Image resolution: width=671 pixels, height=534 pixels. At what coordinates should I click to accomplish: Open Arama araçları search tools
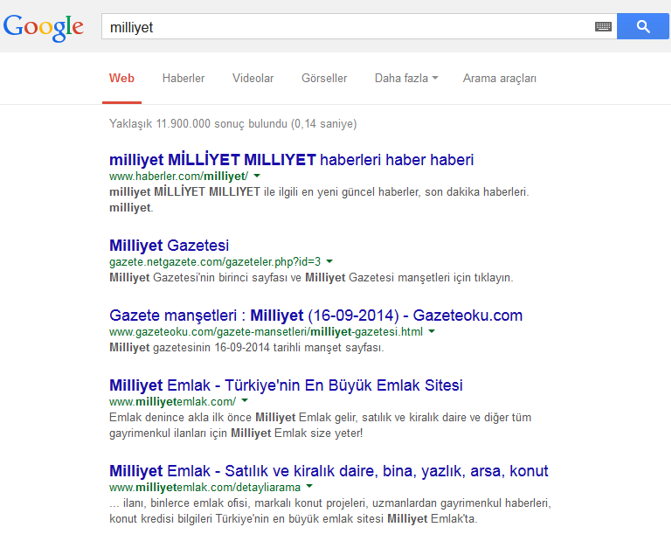click(x=499, y=78)
